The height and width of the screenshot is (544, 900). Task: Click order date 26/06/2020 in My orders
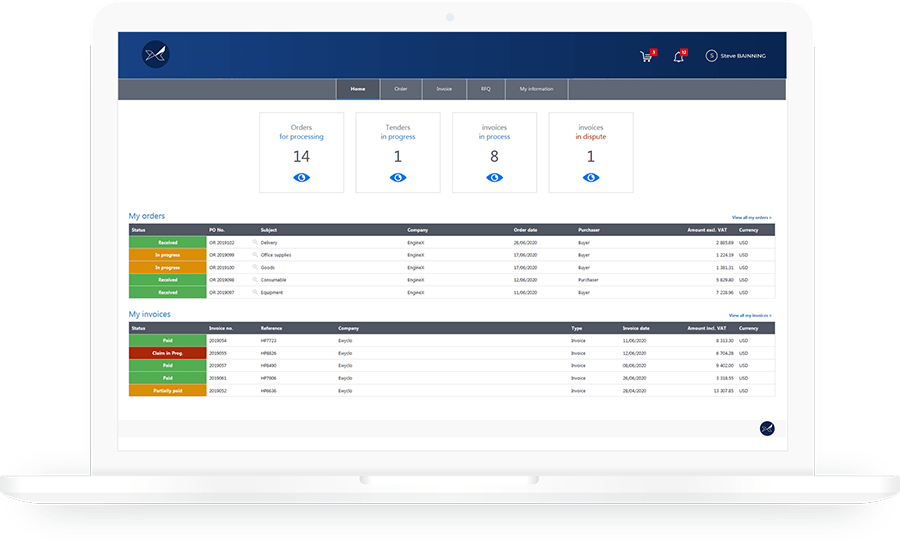[525, 243]
